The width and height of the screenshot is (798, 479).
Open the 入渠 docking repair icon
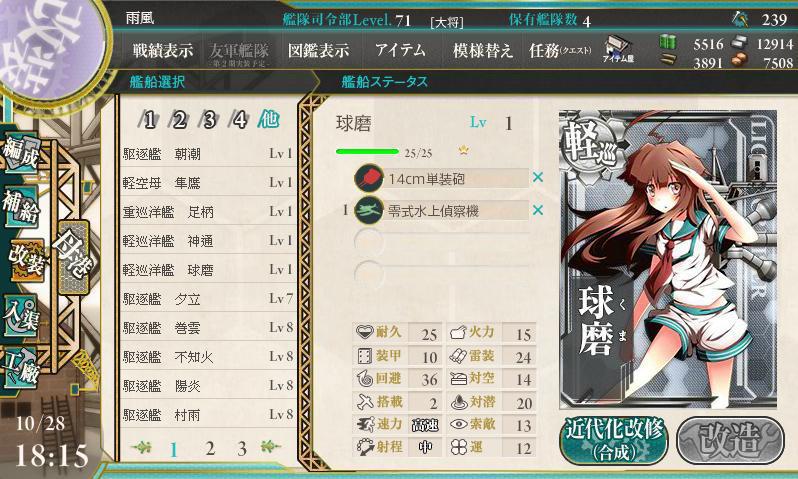(21, 316)
